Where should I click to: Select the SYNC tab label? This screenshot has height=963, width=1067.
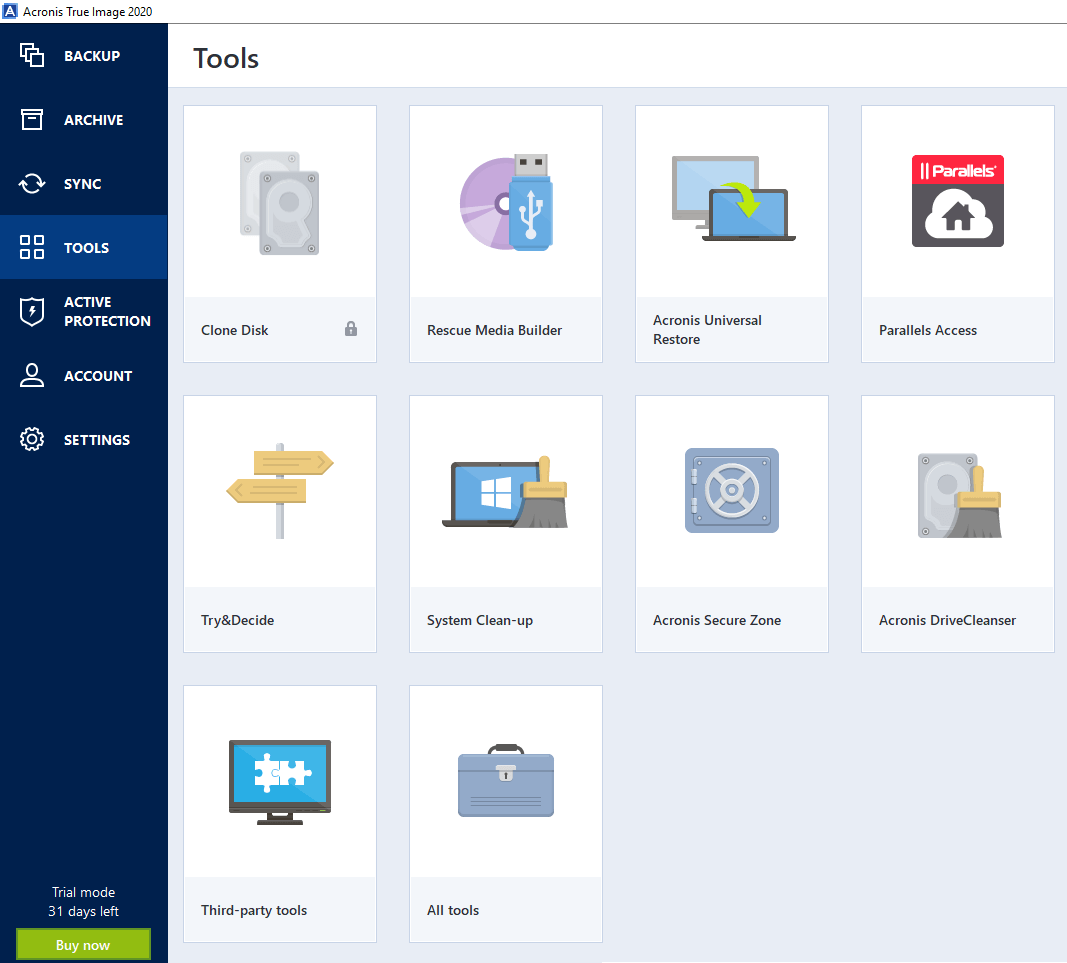[x=82, y=184]
